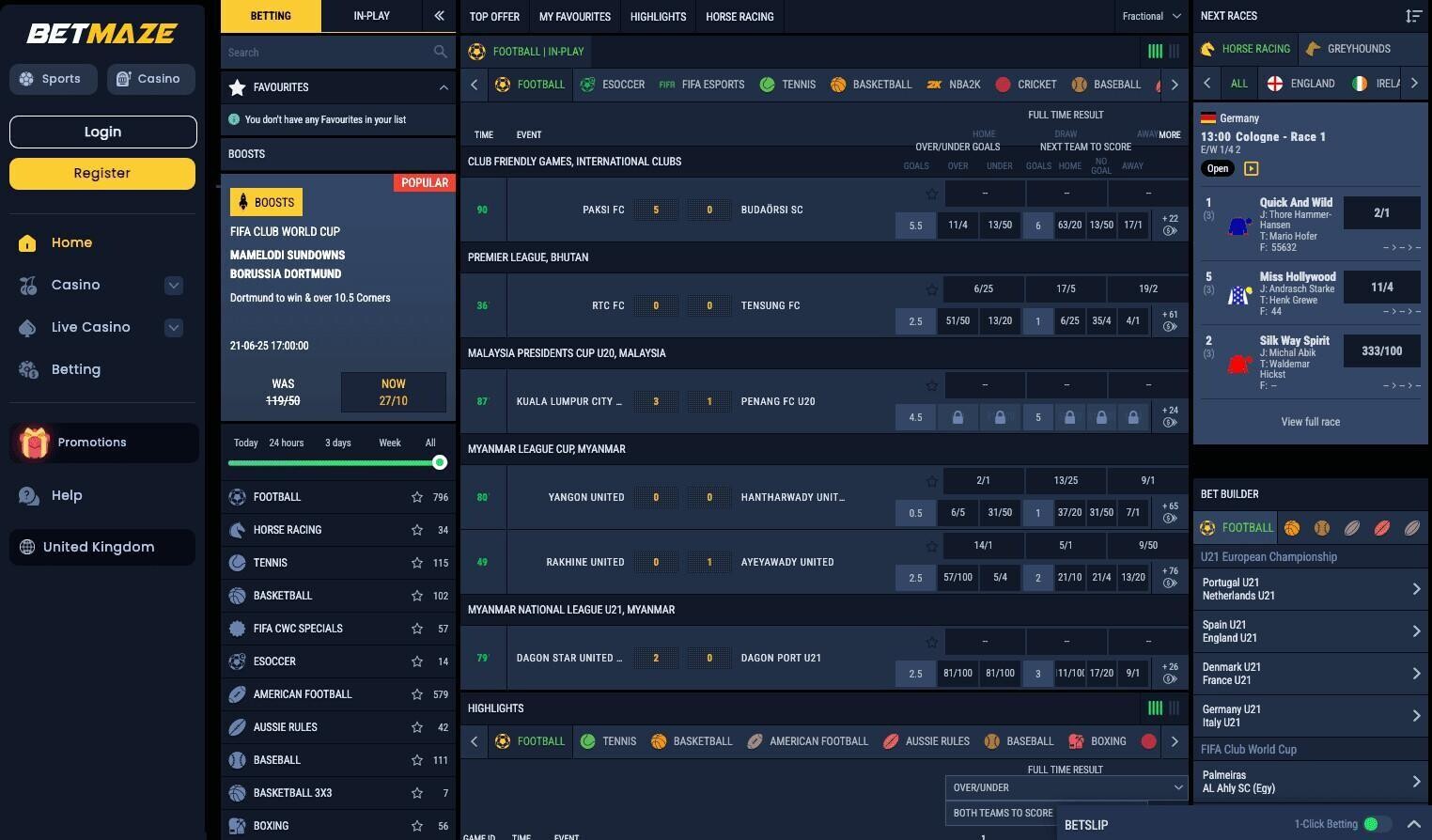
Task: Click the Cricket ball icon in in-play bar
Action: (x=1003, y=85)
